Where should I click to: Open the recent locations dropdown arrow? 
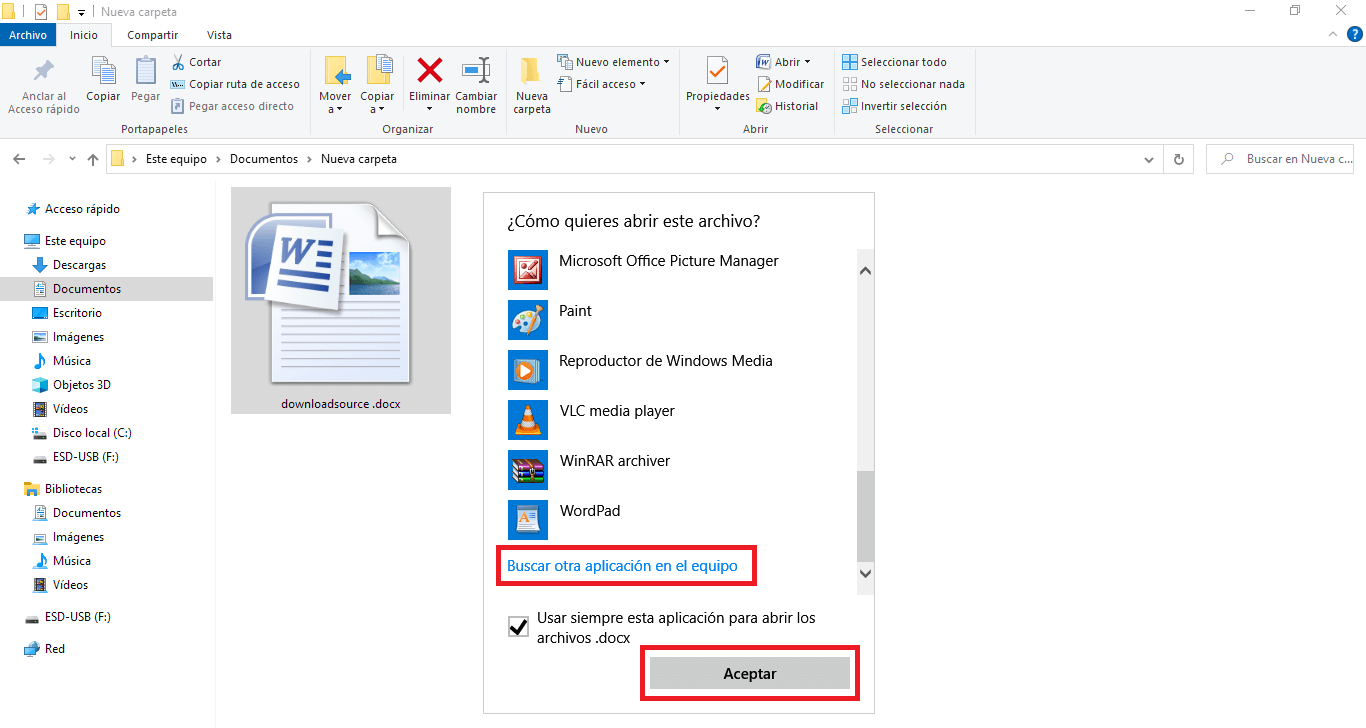(72, 159)
